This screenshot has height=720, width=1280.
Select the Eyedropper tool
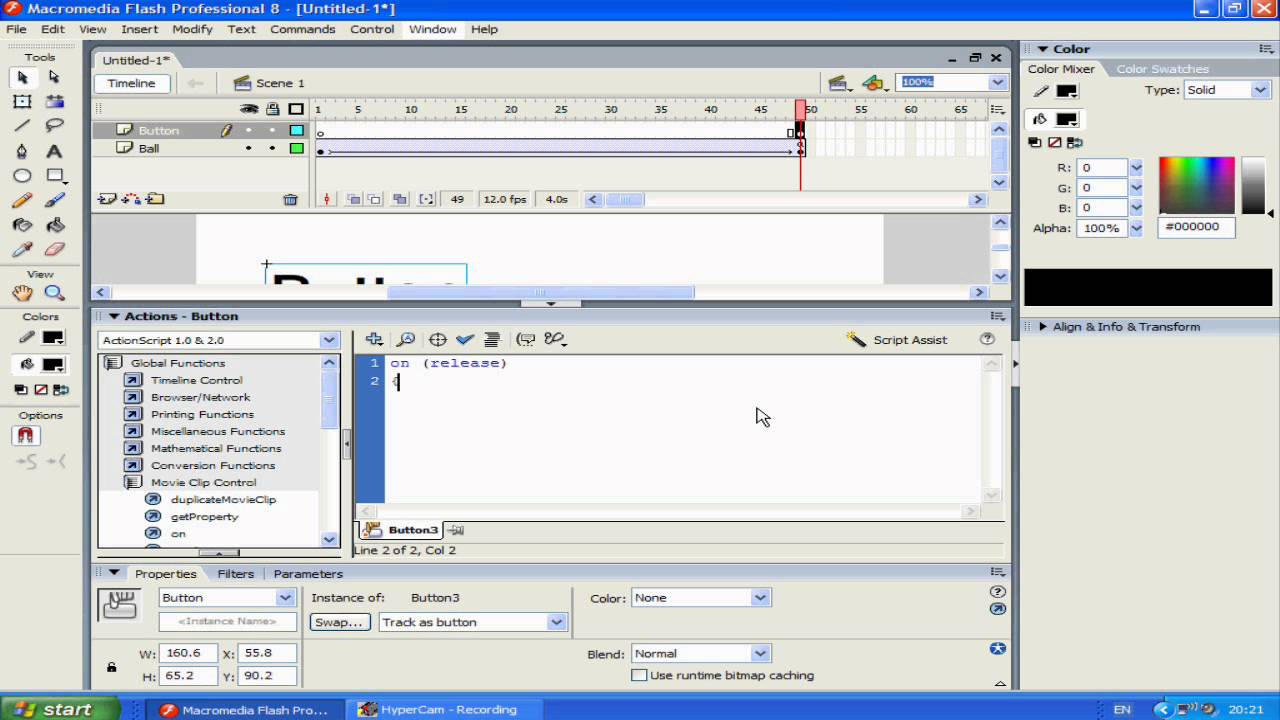[22, 250]
